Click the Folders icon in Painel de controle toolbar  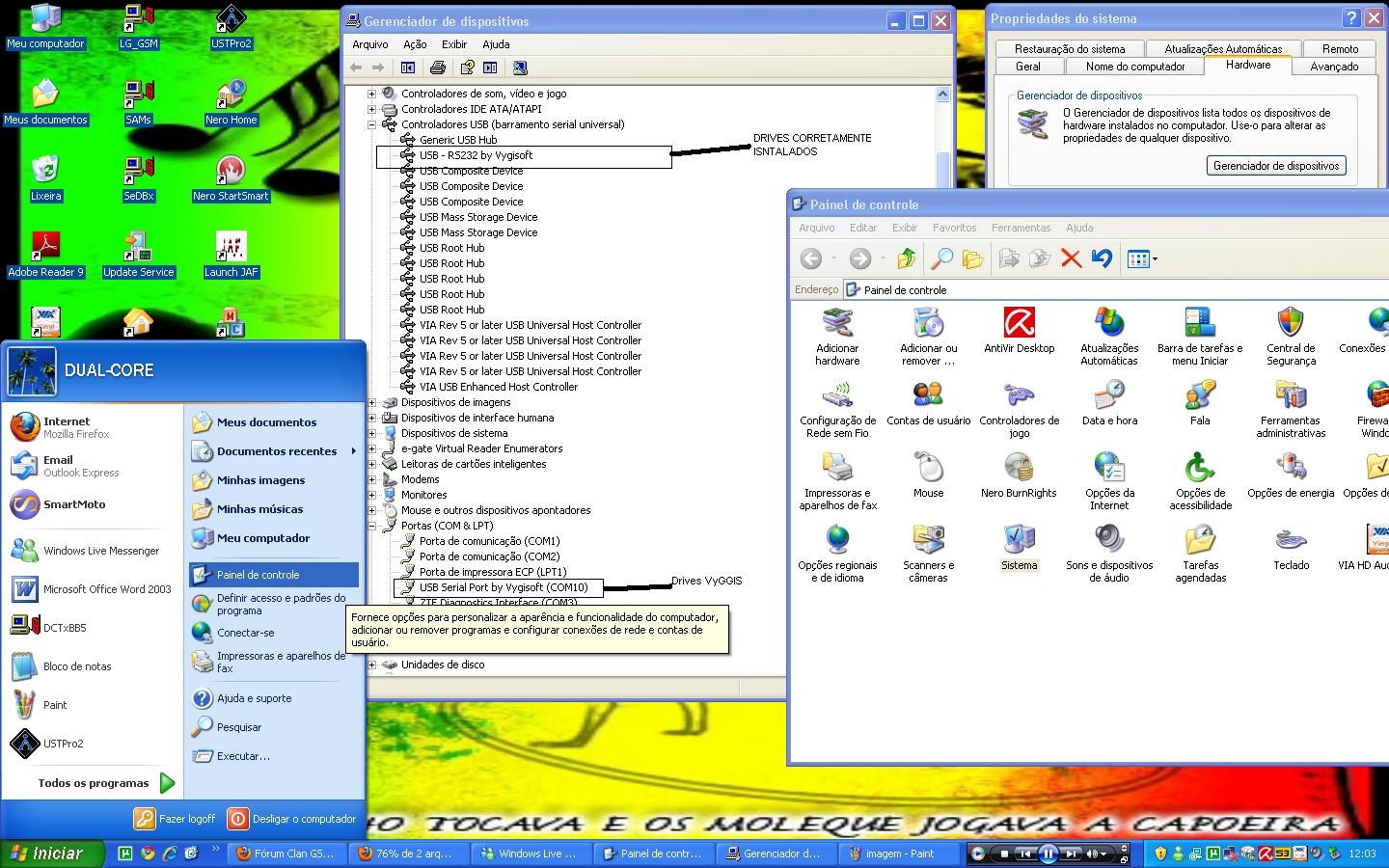(972, 258)
